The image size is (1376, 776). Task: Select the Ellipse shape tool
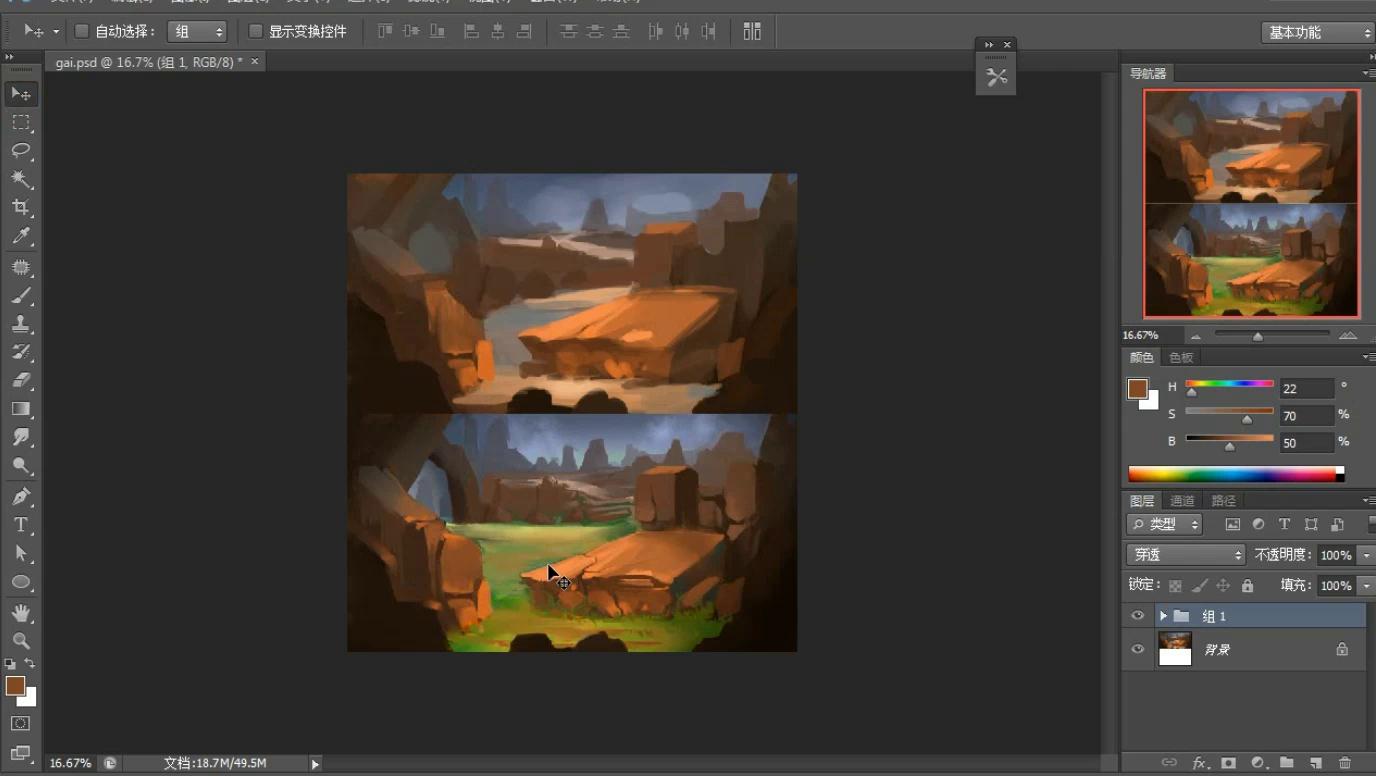point(21,582)
